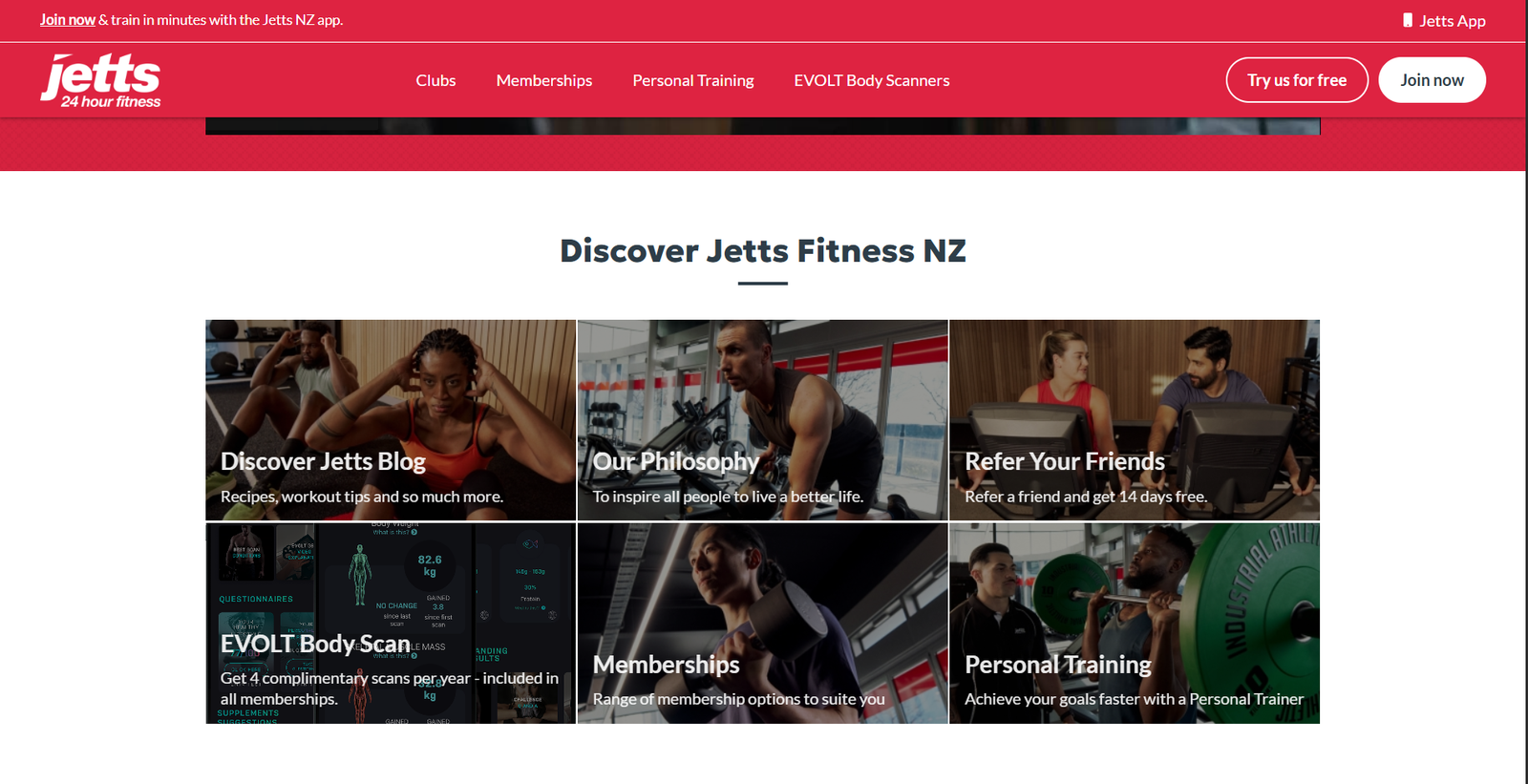
Task: Click the Discover Jetts Fitness NZ heading
Action: [x=763, y=250]
